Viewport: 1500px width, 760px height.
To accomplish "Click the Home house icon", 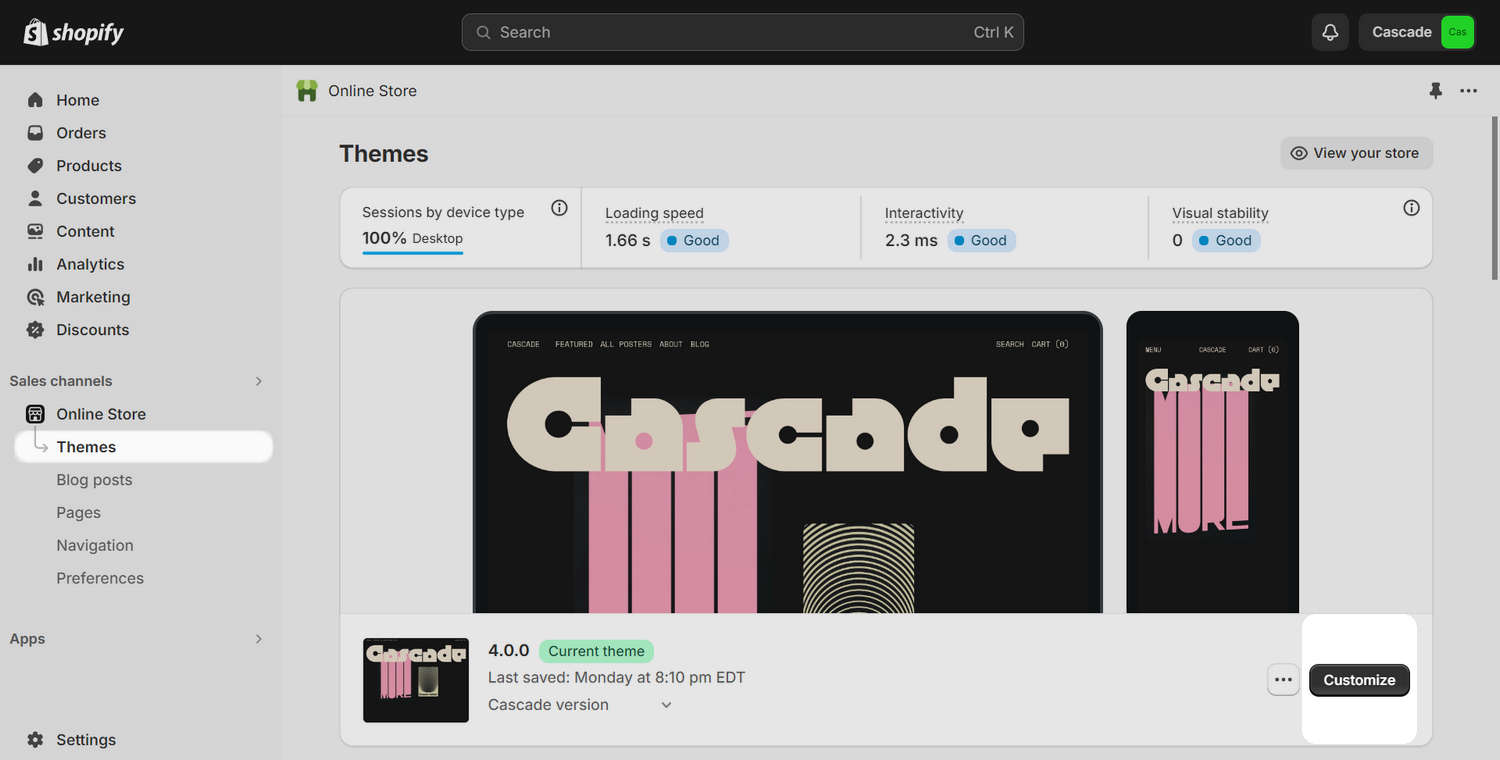I will pyautogui.click(x=35, y=100).
